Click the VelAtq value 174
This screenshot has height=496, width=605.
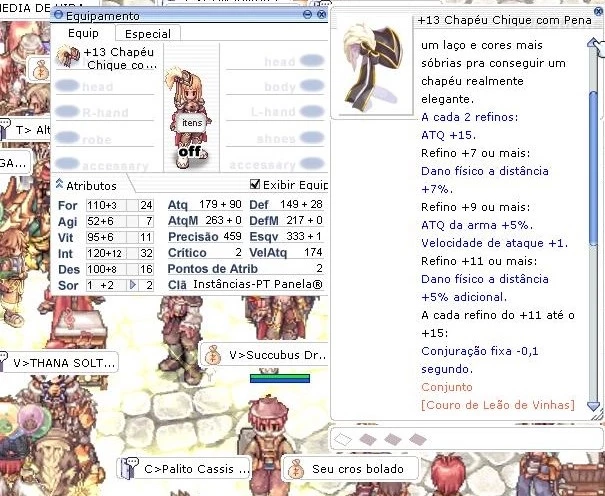click(313, 252)
